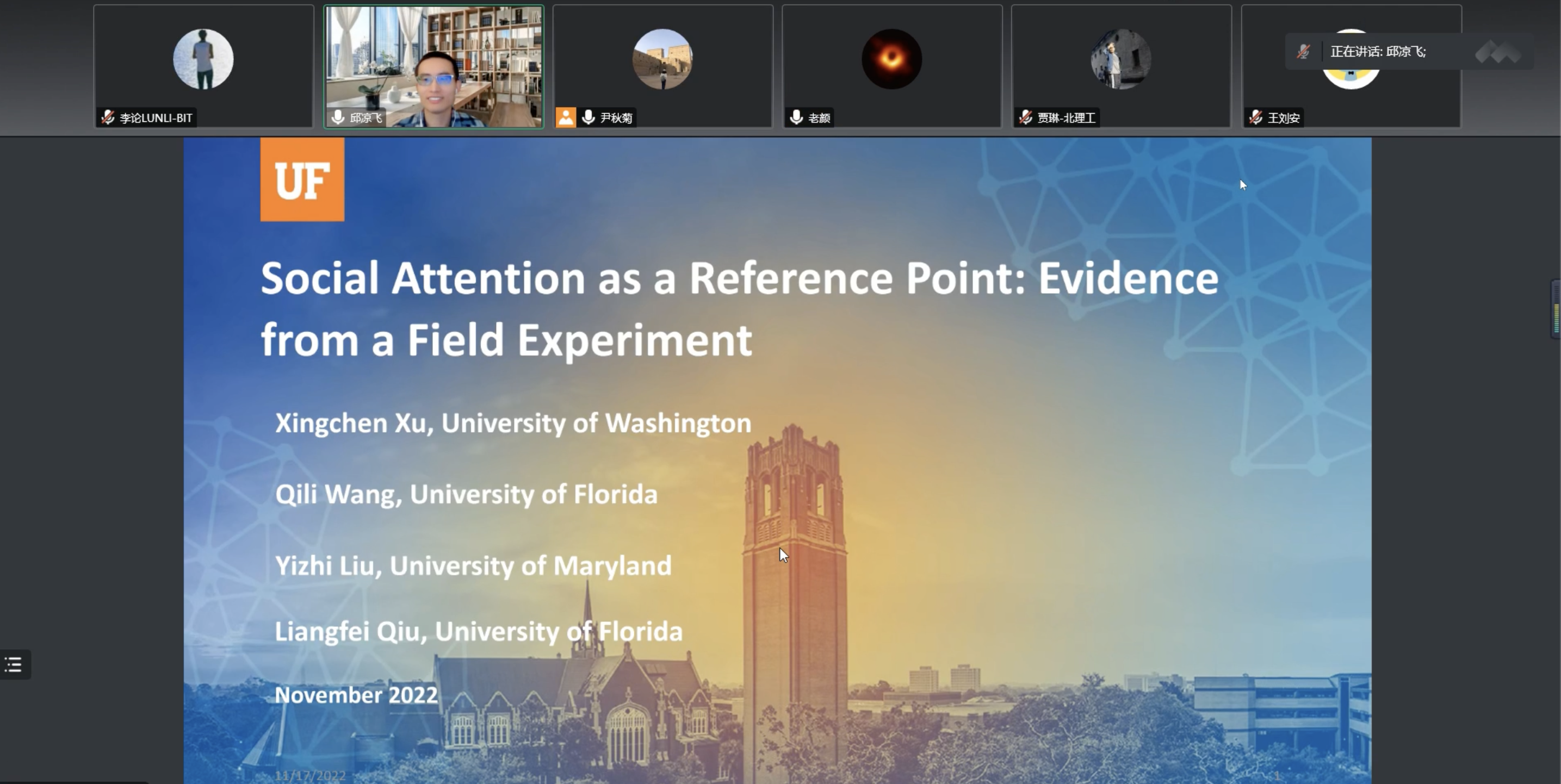Click the microphone icon next to 尹秋菊

(x=589, y=117)
